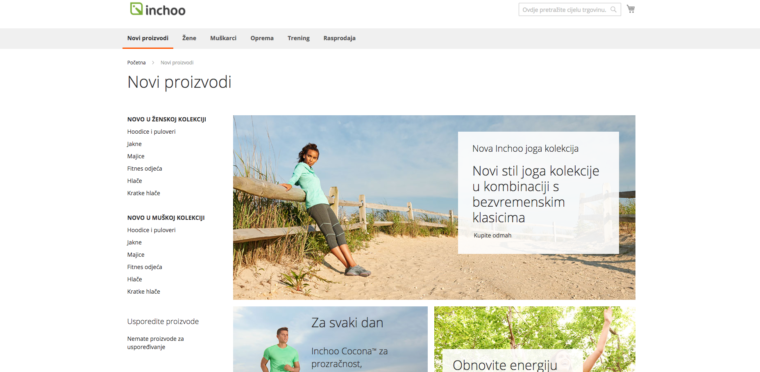760x372 pixels.
Task: Open the Trening menu
Action: (299, 38)
